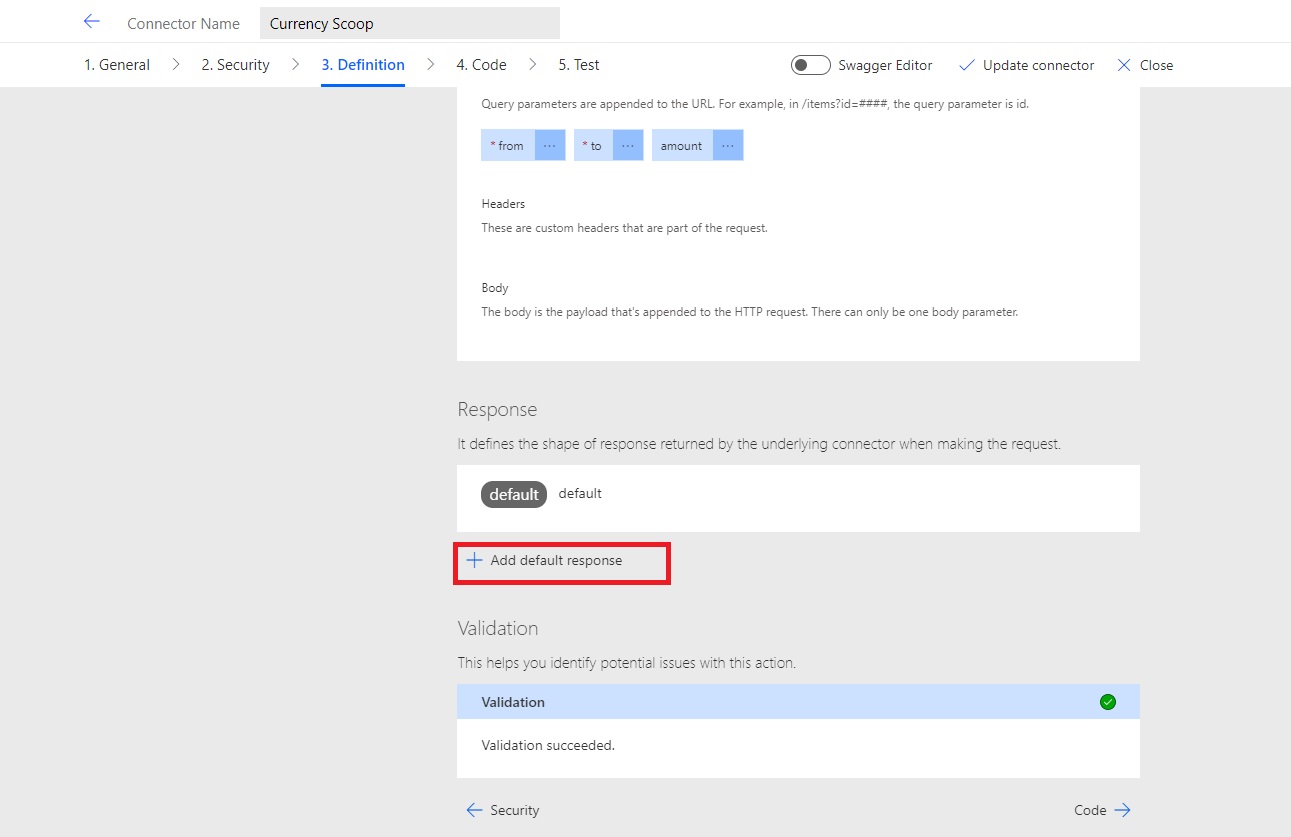
Task: Open the menu on the amount parameter
Action: (x=727, y=144)
